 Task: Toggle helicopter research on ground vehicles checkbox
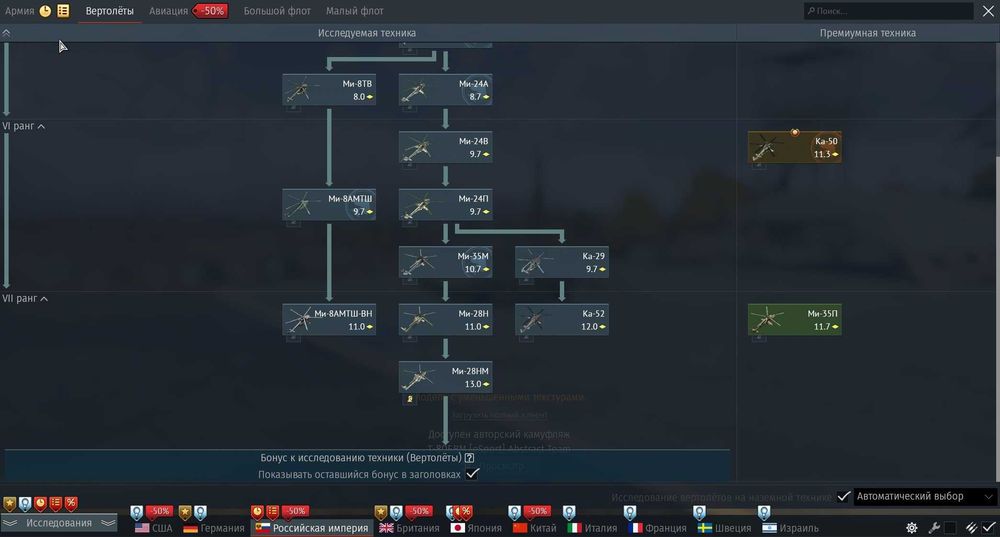point(843,496)
